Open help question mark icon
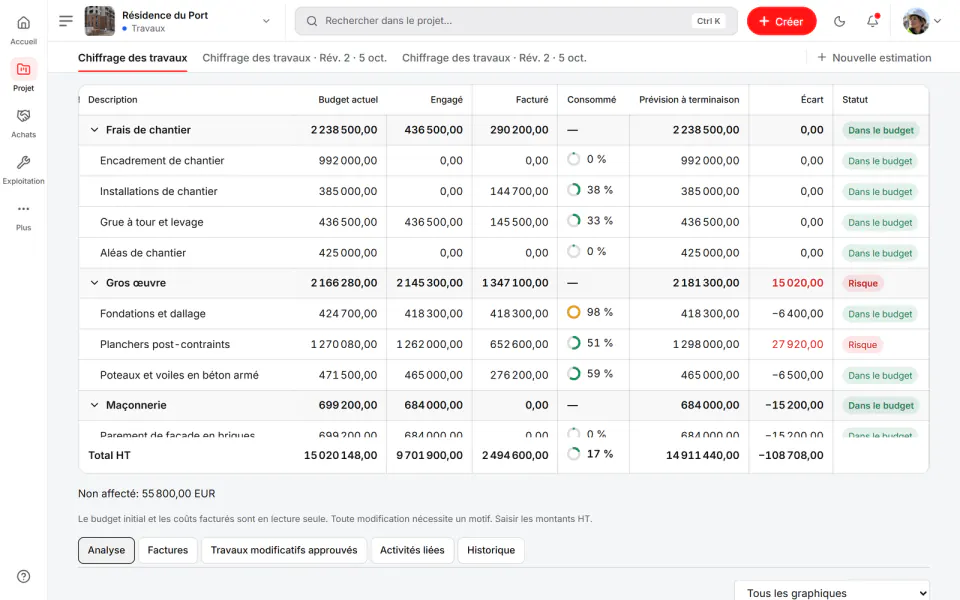The width and height of the screenshot is (960, 600). tap(23, 576)
